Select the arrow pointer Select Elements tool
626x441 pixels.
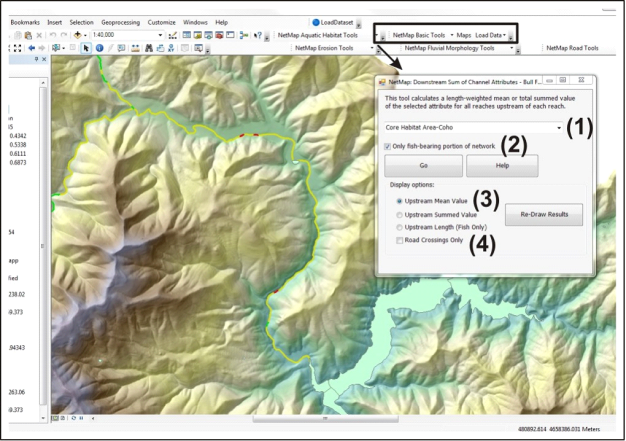point(84,47)
